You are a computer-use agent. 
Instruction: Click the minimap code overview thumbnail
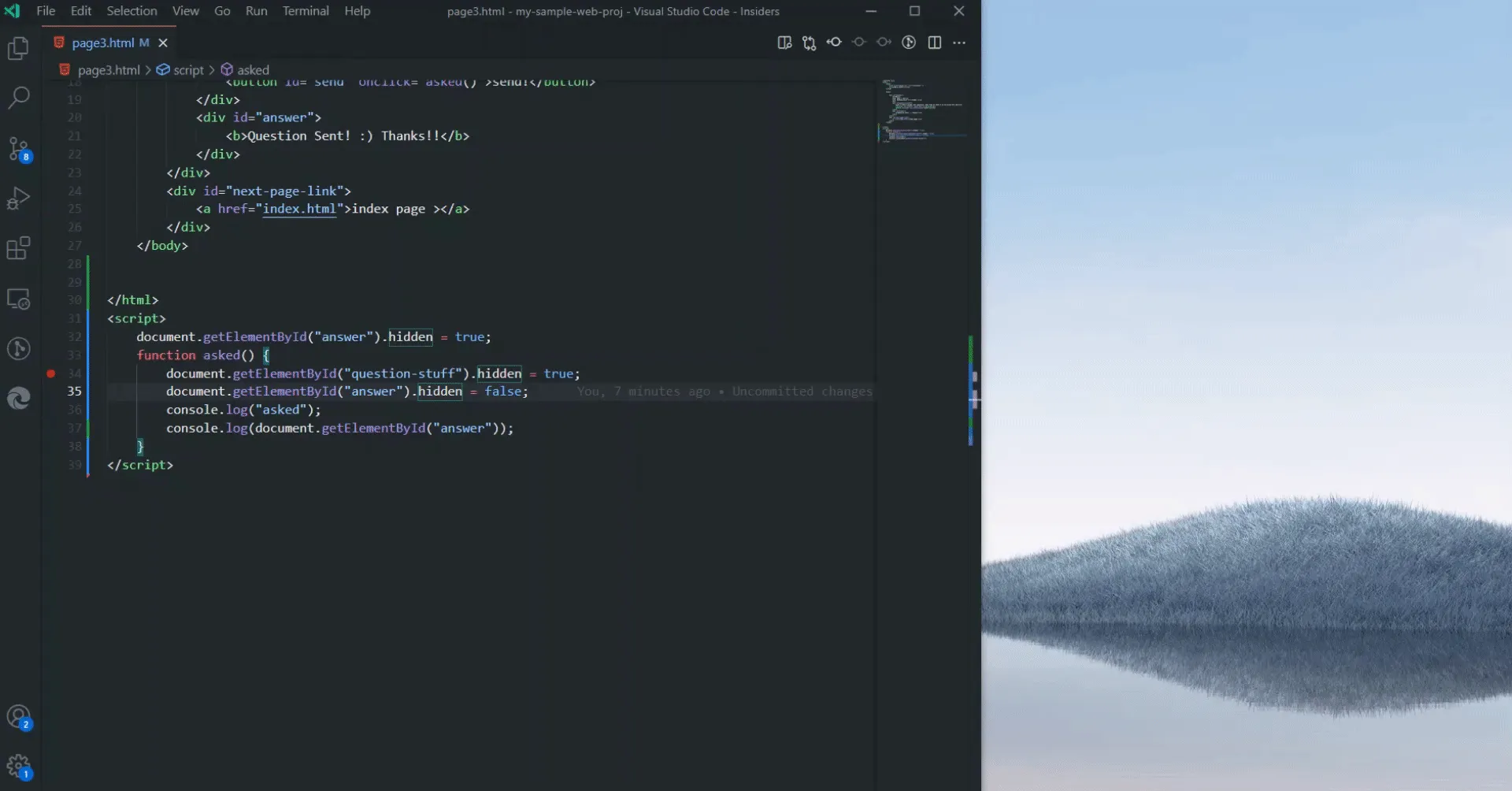coord(923,110)
